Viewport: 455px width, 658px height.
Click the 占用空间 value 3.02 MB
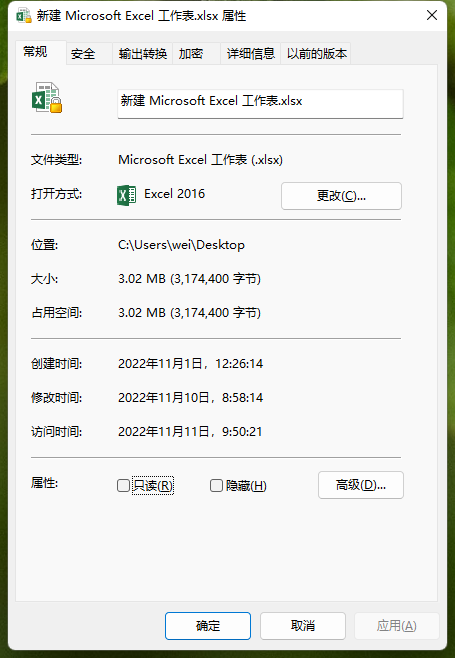[189, 313]
